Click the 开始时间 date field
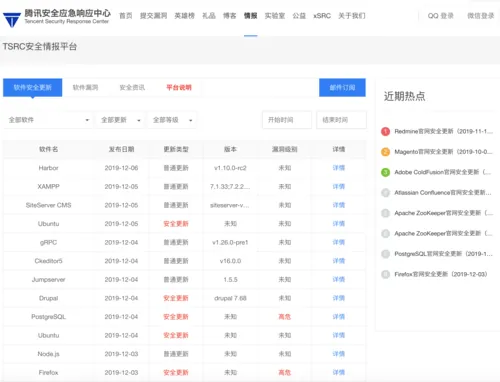 [x=287, y=120]
